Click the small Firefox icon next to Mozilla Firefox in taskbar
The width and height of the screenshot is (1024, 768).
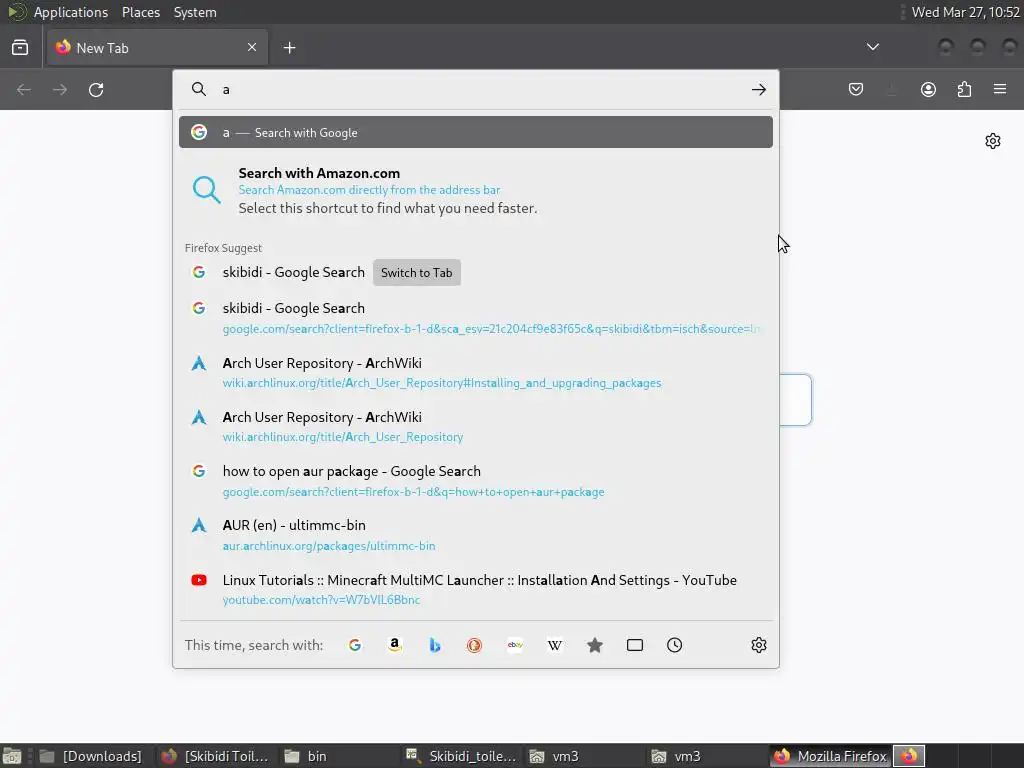pyautogui.click(x=909, y=756)
